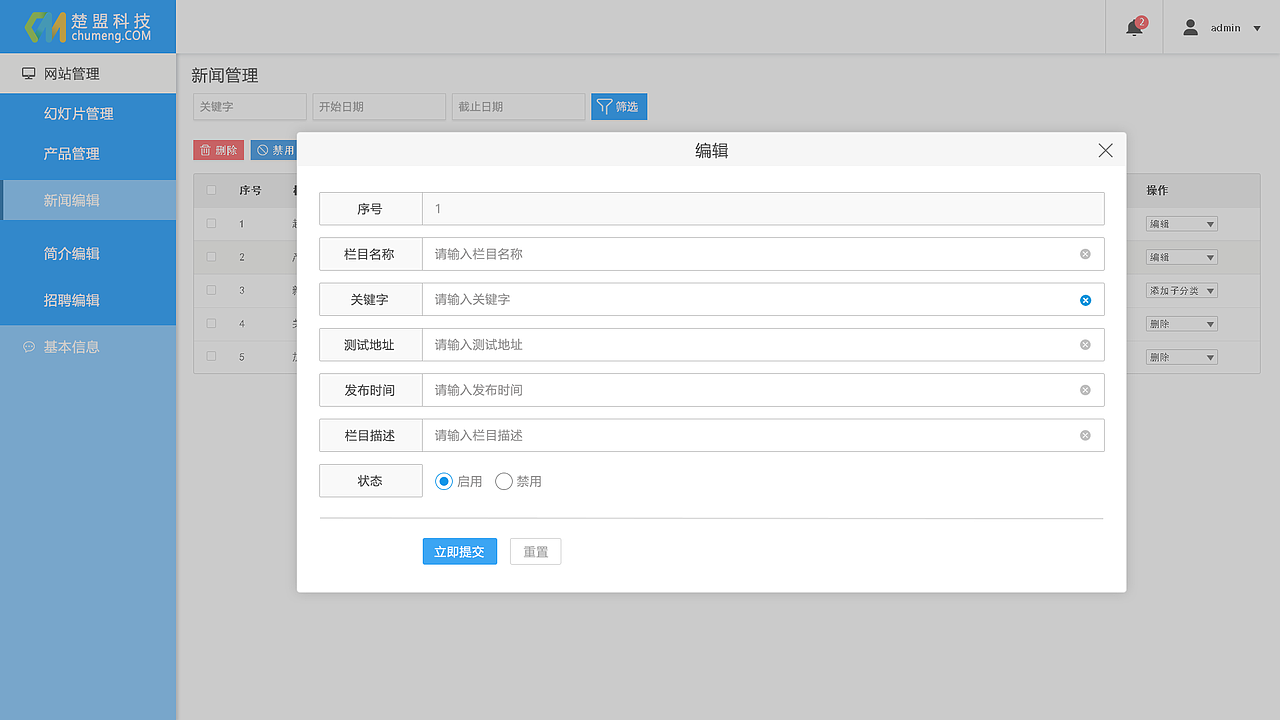Open the admin account dropdown arrow
Viewport: 1280px width, 720px height.
tap(1257, 28)
